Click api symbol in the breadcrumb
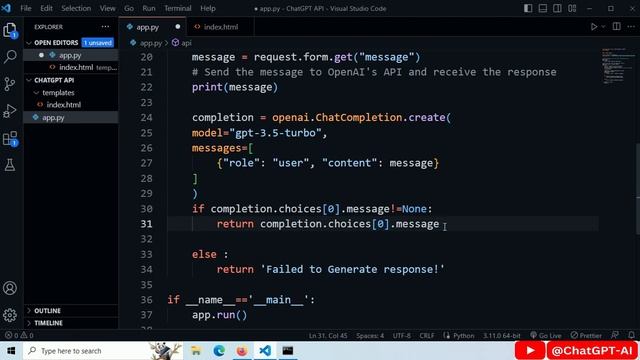 (x=186, y=43)
